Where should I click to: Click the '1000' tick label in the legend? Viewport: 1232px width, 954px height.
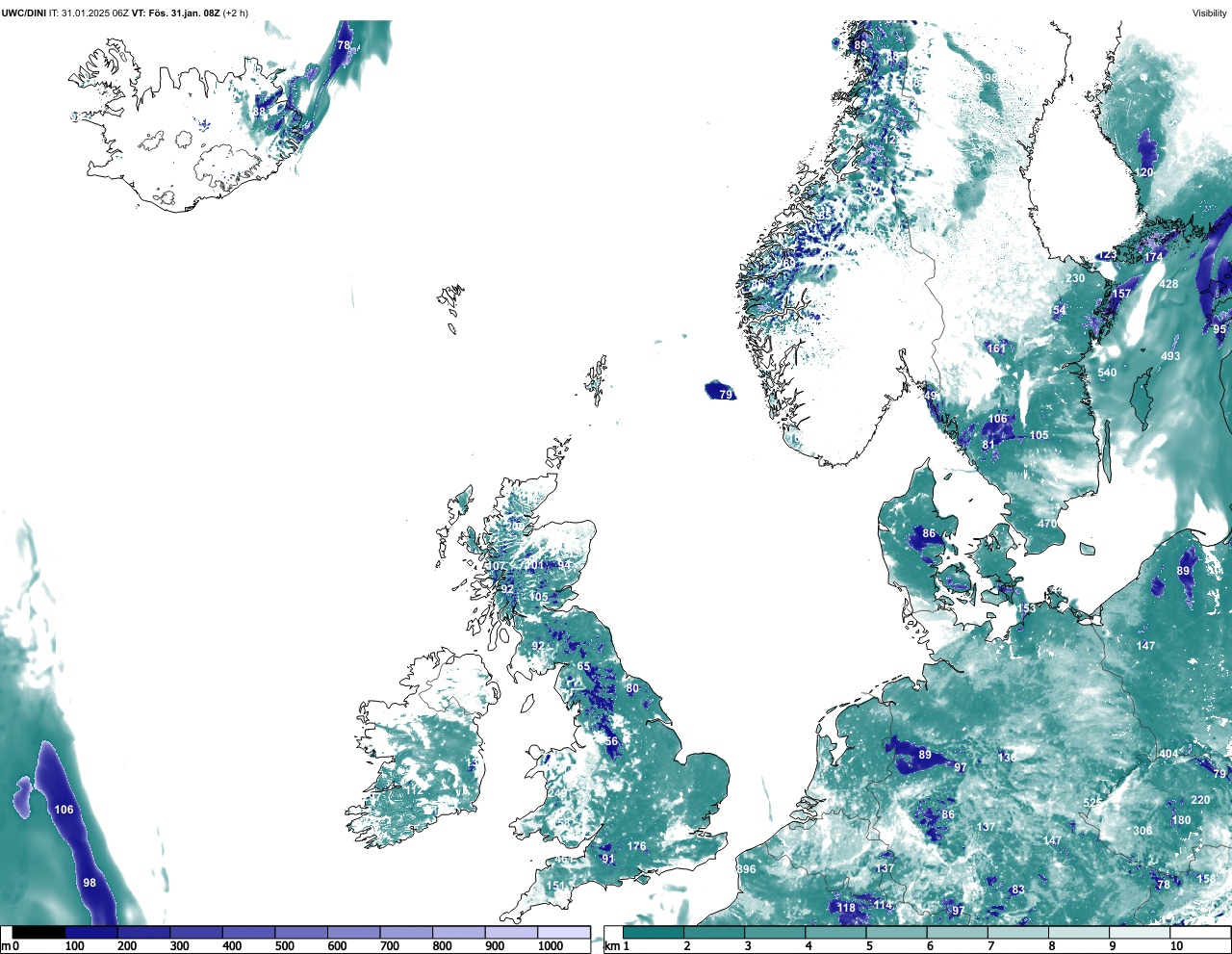click(x=551, y=947)
